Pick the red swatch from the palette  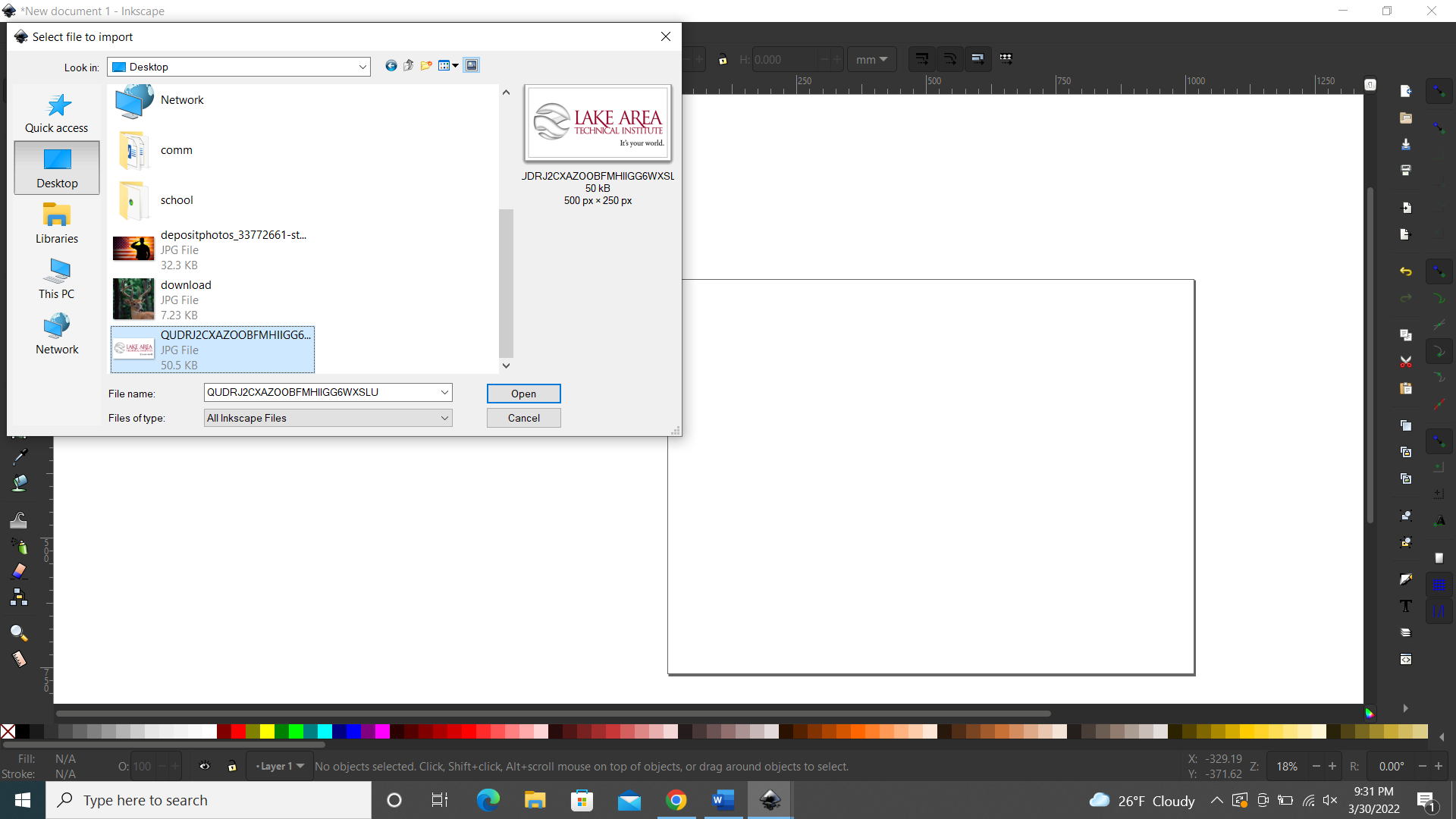pyautogui.click(x=237, y=731)
